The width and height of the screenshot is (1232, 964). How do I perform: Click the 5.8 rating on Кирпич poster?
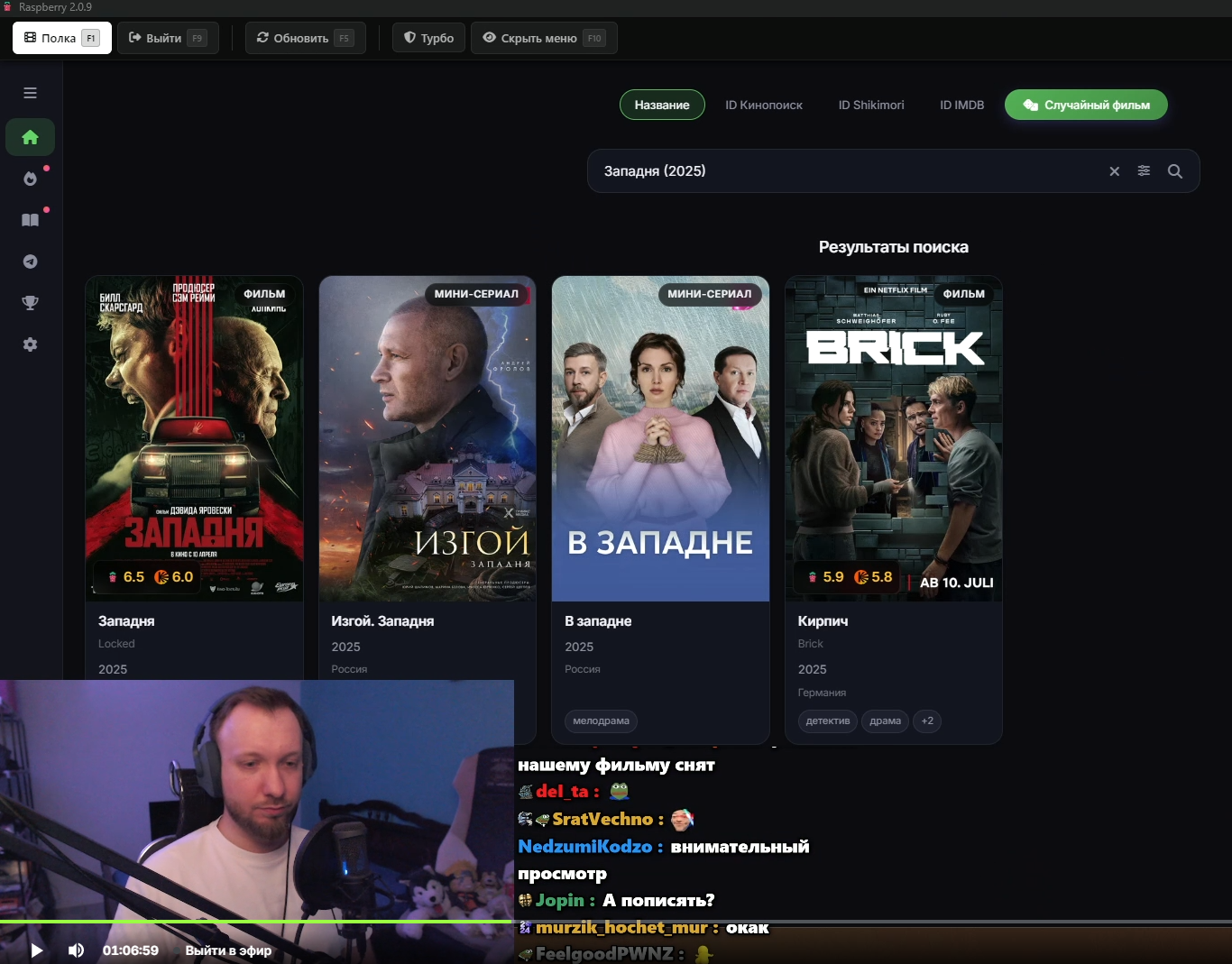(x=874, y=577)
